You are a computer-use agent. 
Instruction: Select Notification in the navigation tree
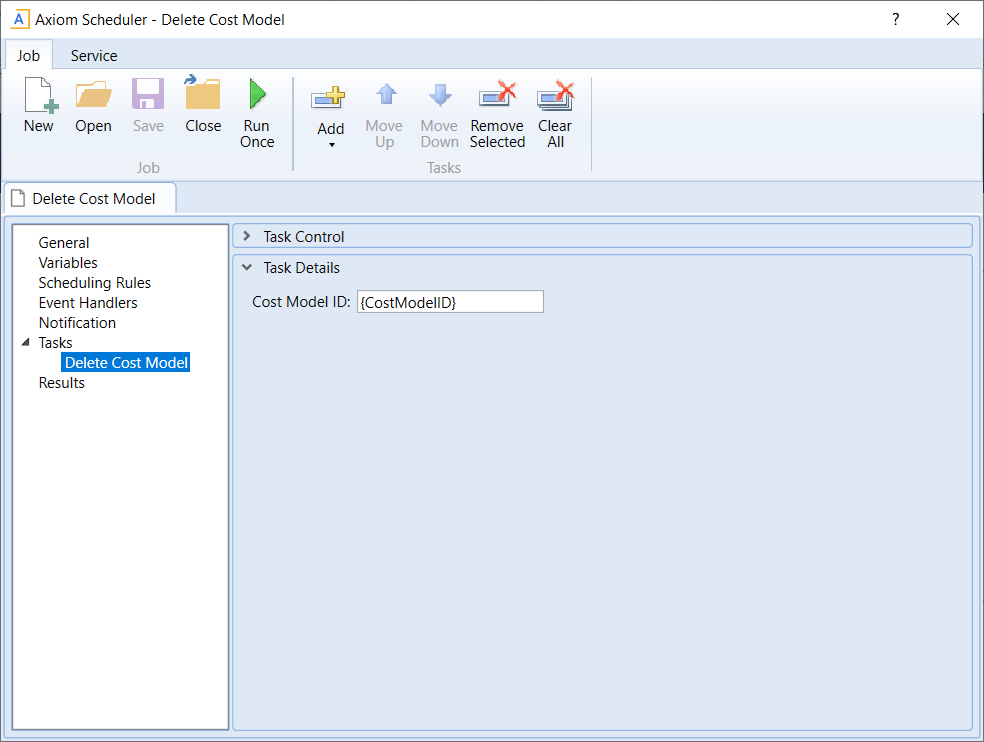pyautogui.click(x=77, y=323)
